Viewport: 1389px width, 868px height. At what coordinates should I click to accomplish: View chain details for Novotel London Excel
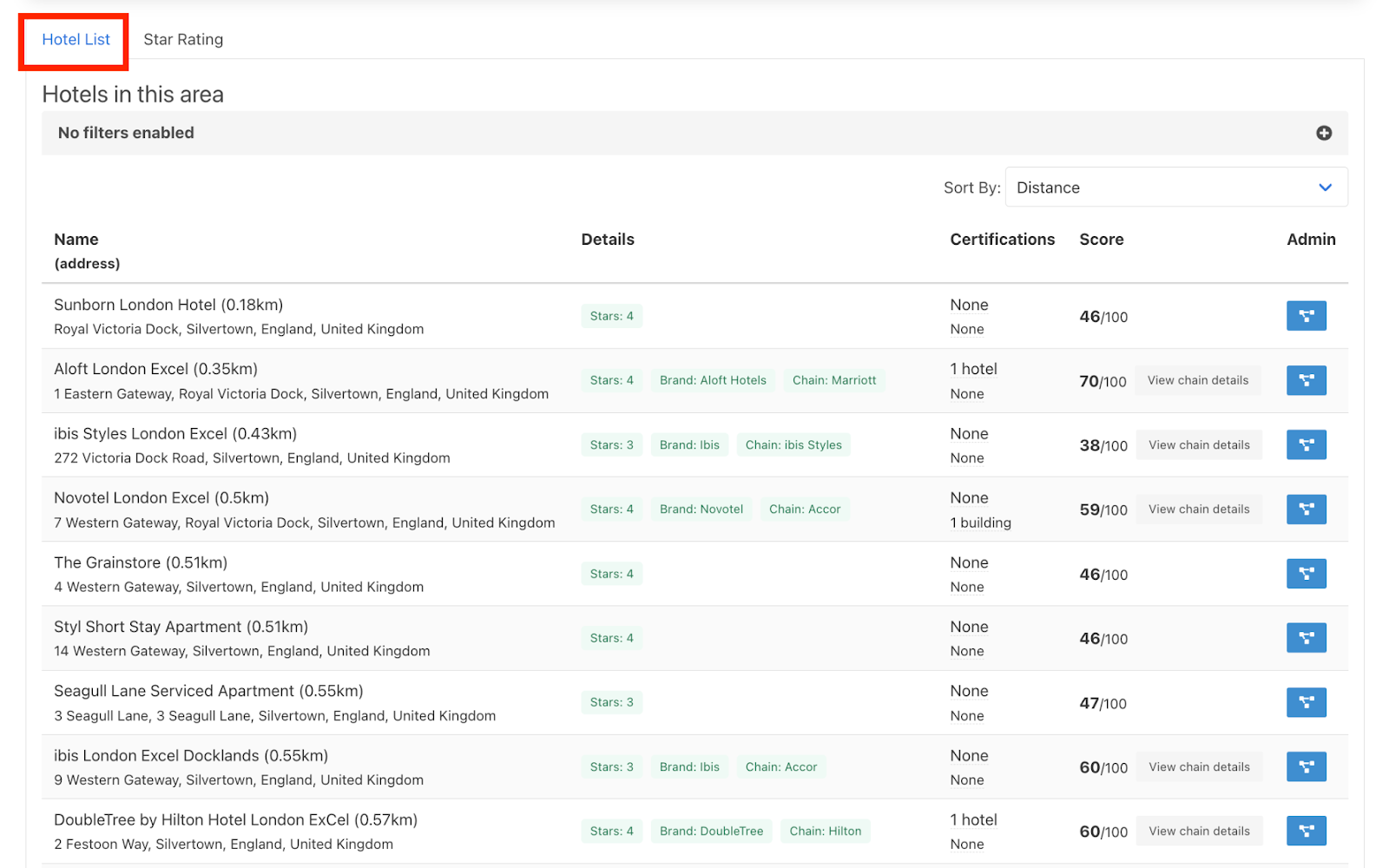(x=1199, y=510)
